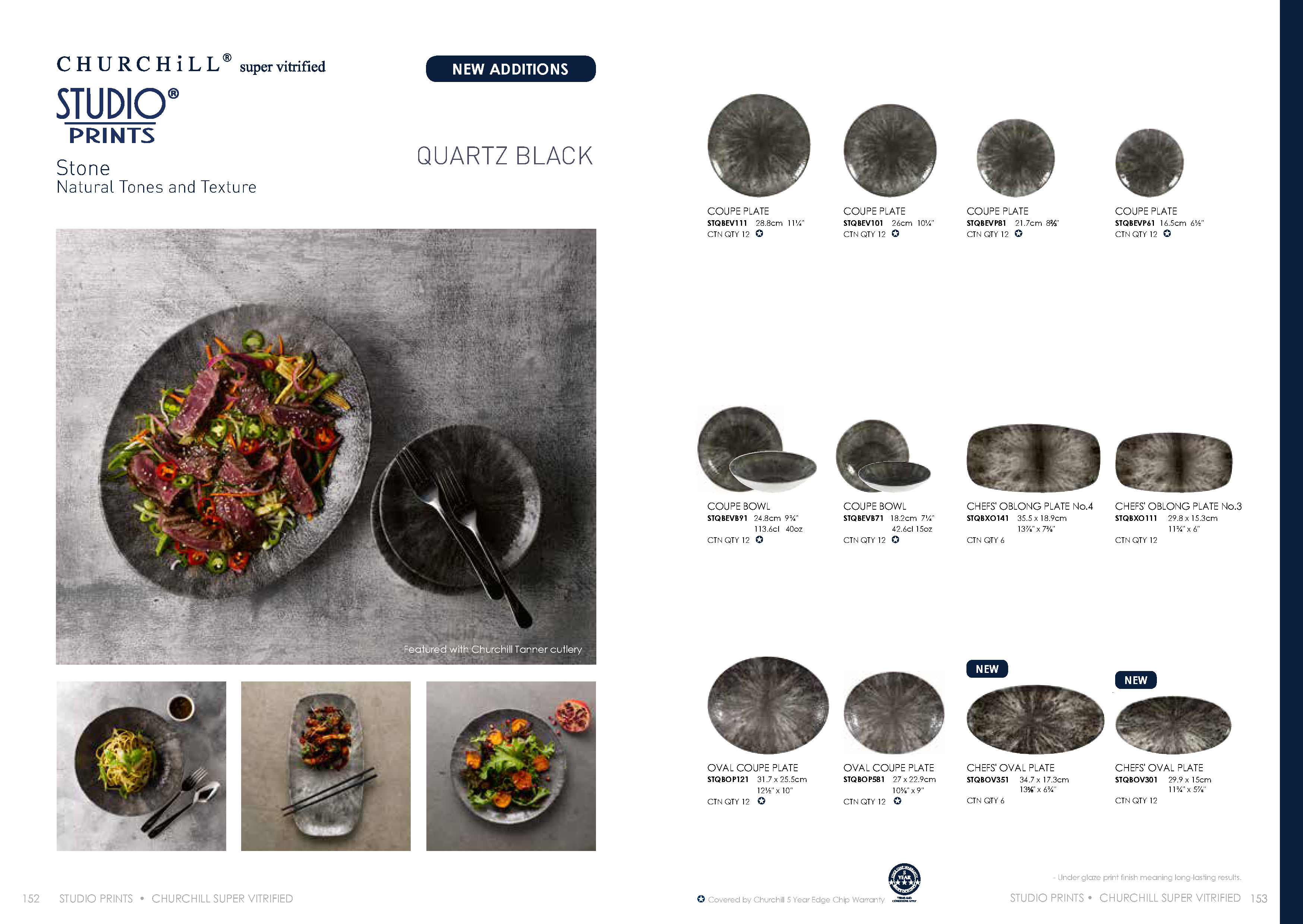Select the STQBEVB91 coupe bowl image
1303x924 pixels.
pyautogui.click(x=757, y=449)
